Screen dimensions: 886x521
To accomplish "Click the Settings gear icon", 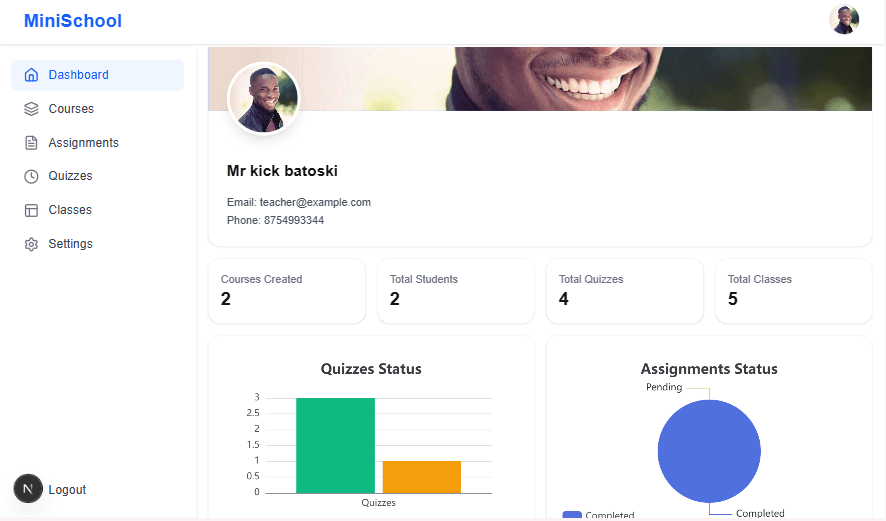I will [x=31, y=244].
